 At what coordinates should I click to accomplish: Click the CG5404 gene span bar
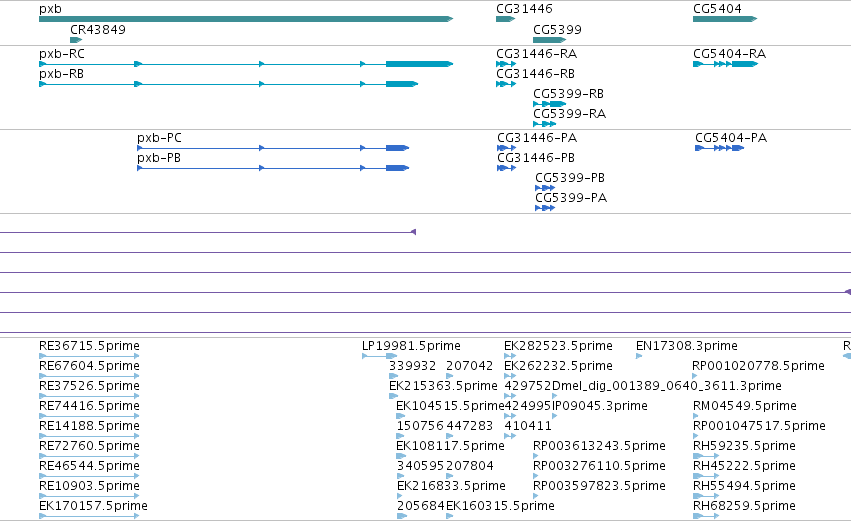725,19
